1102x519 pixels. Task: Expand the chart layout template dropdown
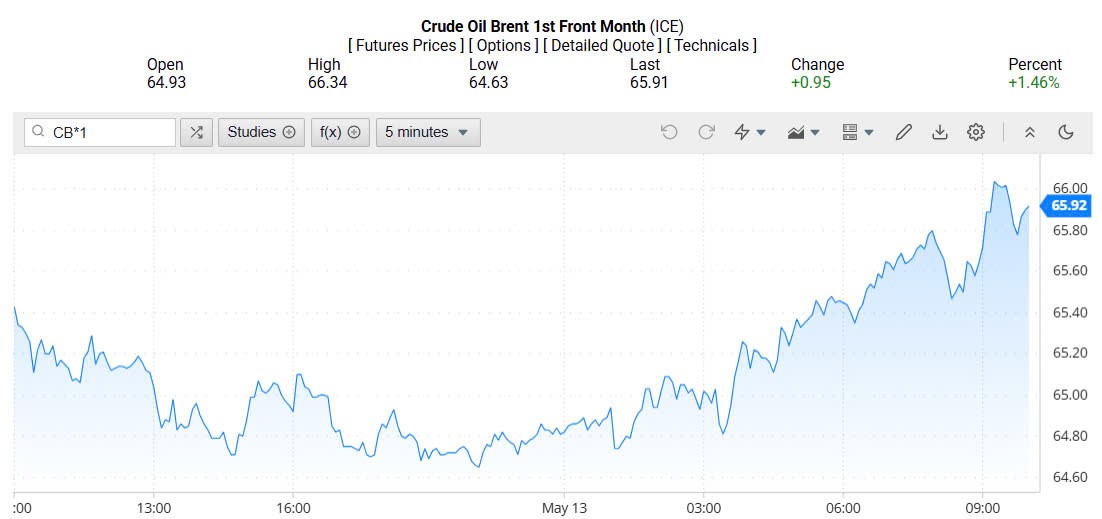[858, 132]
